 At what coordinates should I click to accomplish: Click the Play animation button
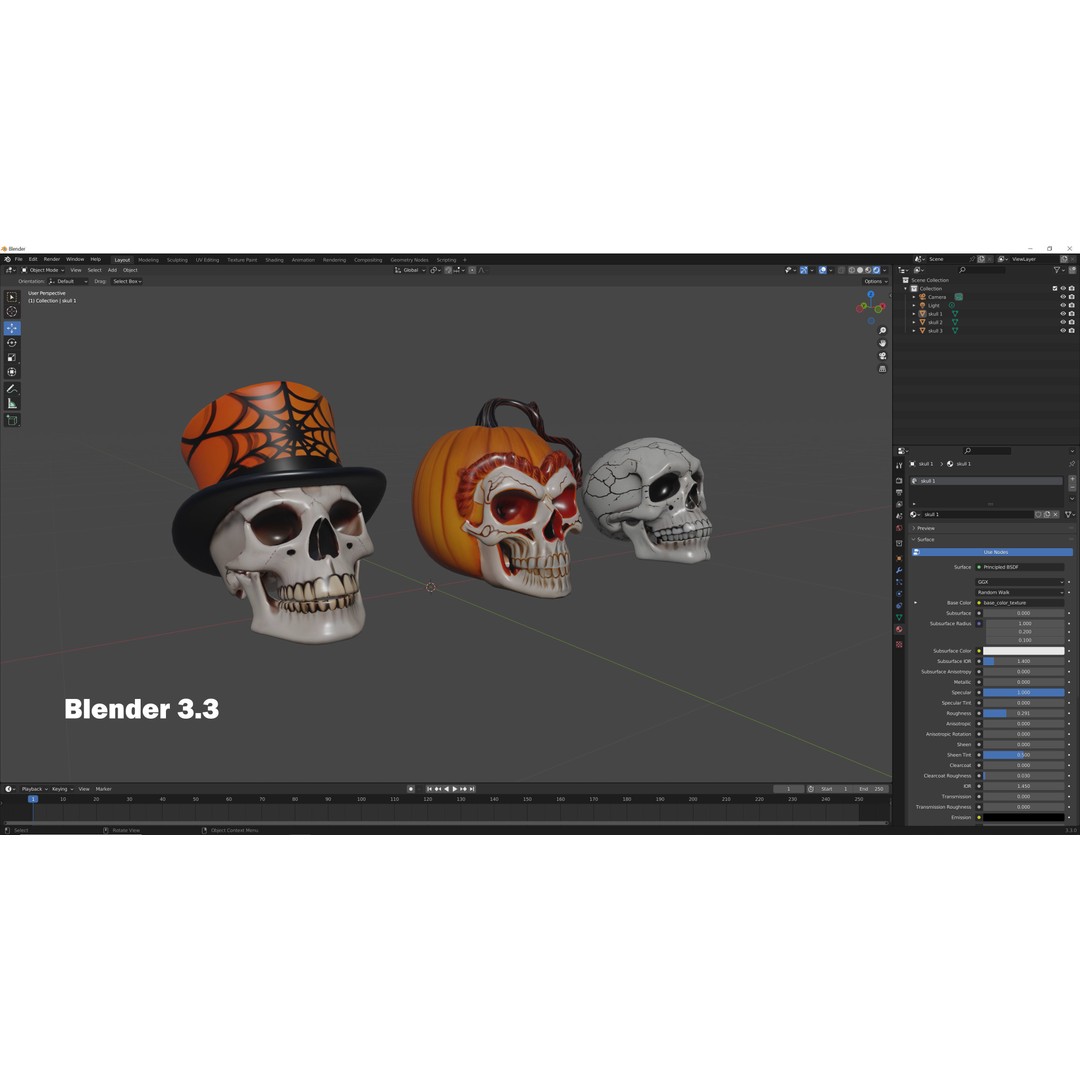click(455, 789)
